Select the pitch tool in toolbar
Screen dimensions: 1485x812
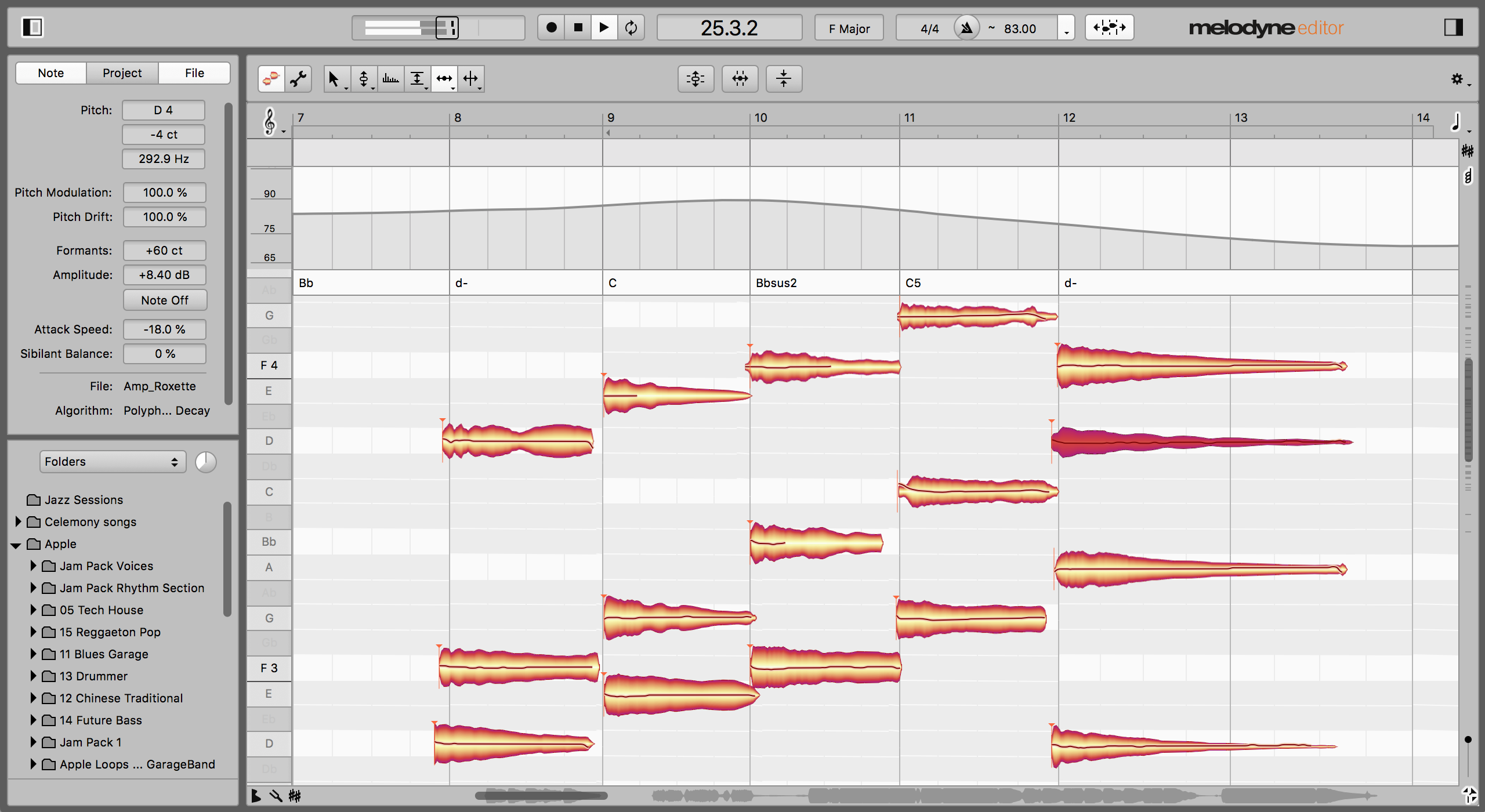pos(363,78)
